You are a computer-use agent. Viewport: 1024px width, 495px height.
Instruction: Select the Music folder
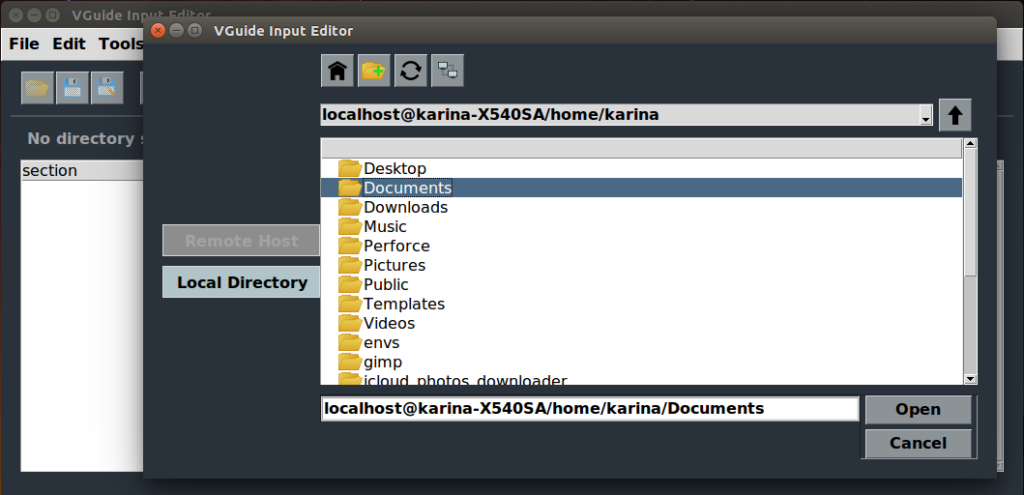[641, 227]
